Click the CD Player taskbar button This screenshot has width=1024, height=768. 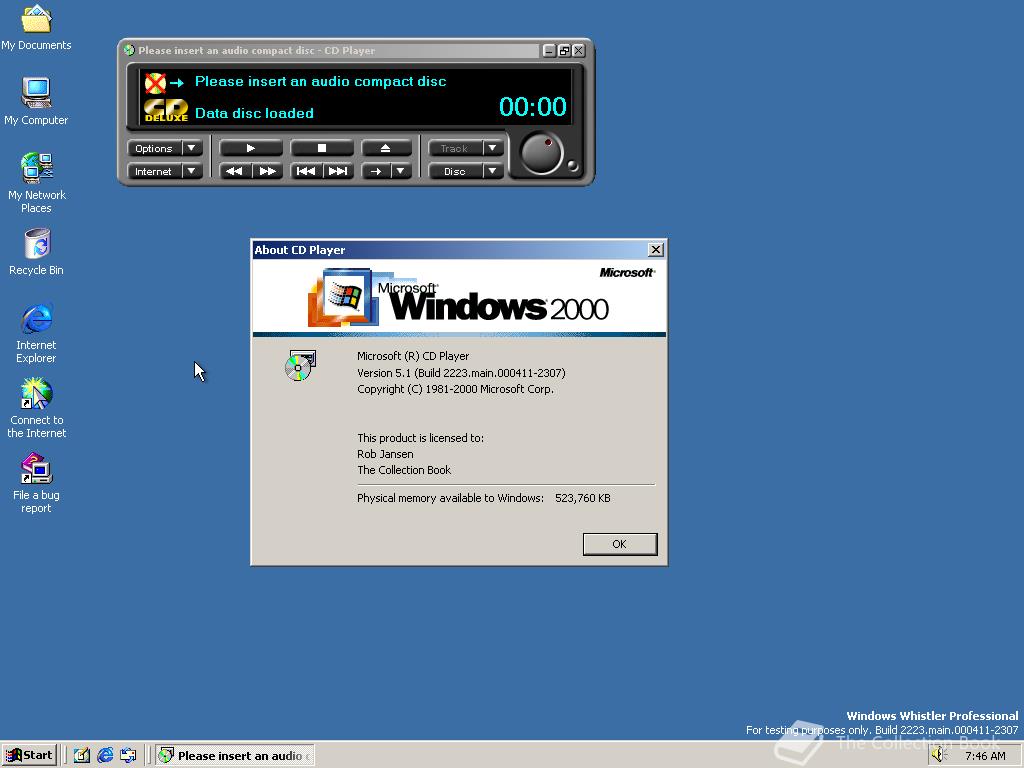click(235, 756)
